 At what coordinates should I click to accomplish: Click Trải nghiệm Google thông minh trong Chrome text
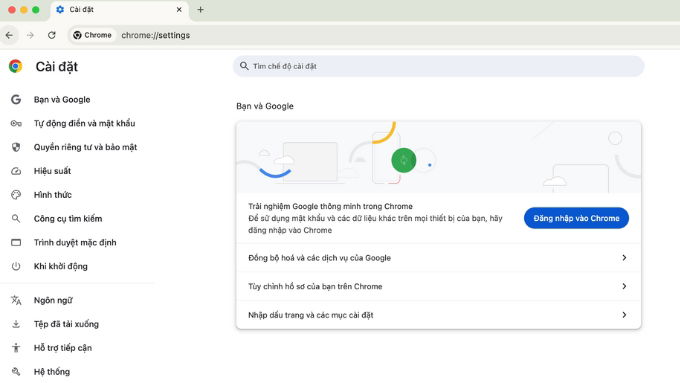pos(330,206)
